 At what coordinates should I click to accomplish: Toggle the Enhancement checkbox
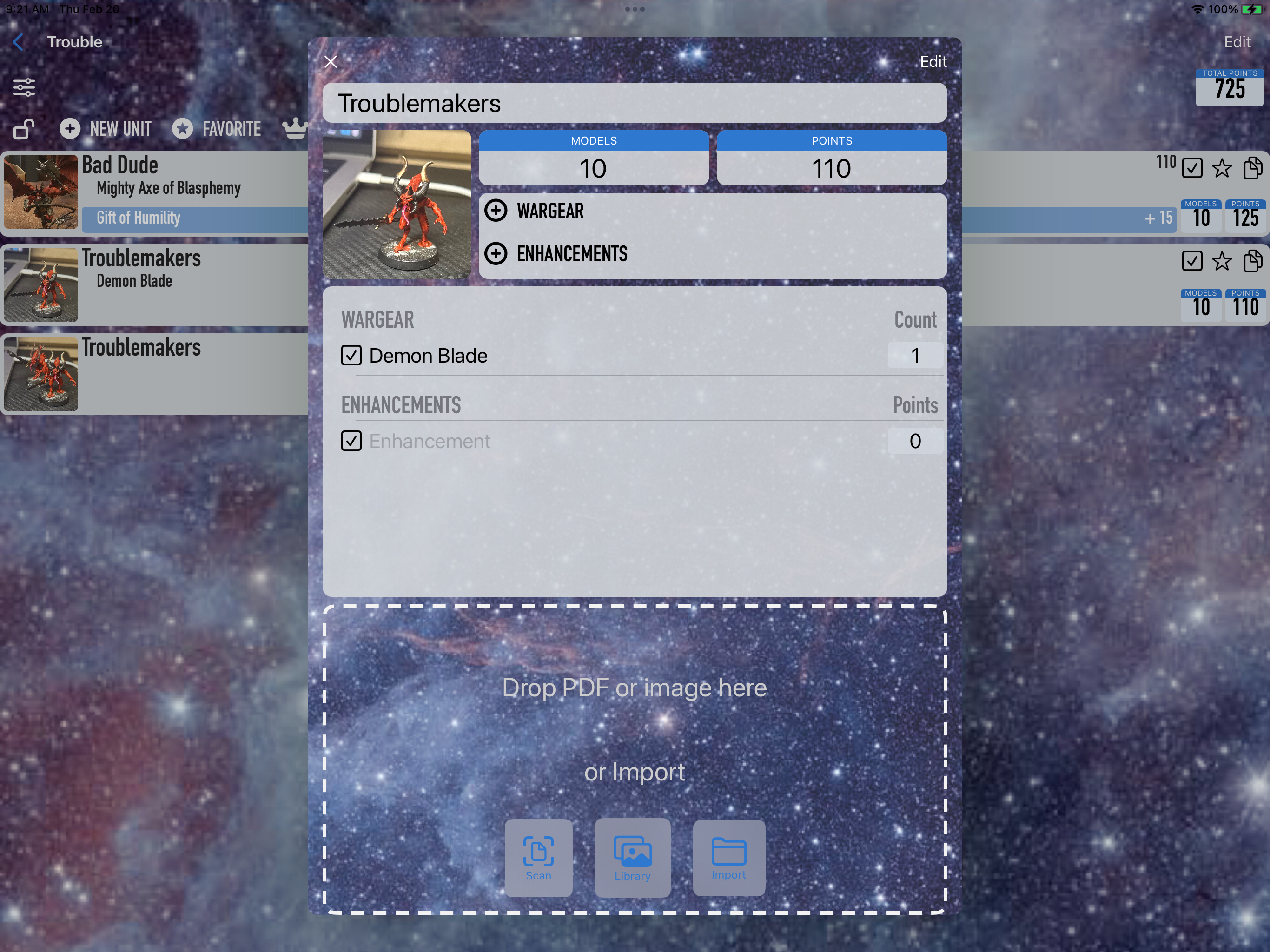click(x=351, y=441)
